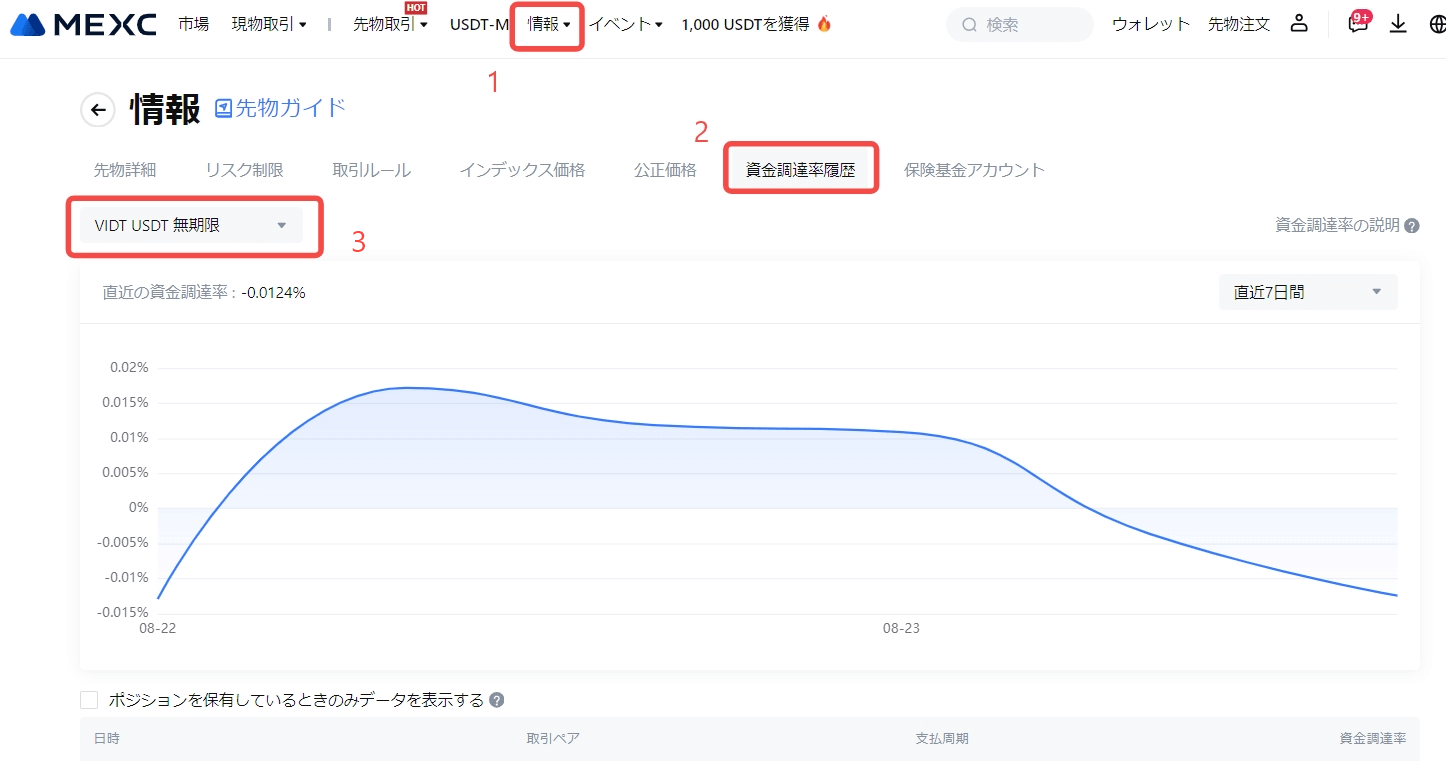The height and width of the screenshot is (767, 1446).
Task: Click help icon next to position checkbox
Action: 497,700
